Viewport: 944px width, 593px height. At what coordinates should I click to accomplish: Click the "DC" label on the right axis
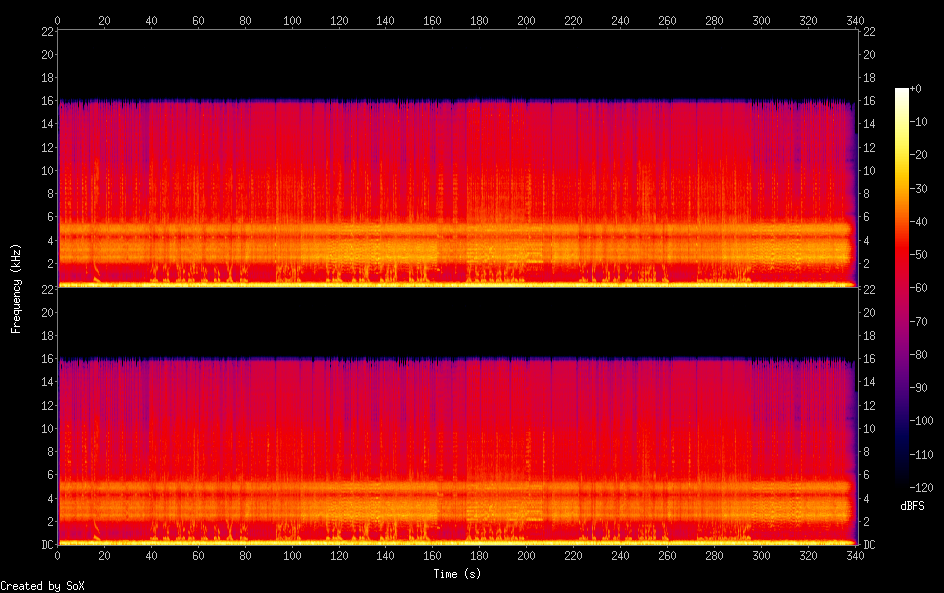click(x=869, y=545)
